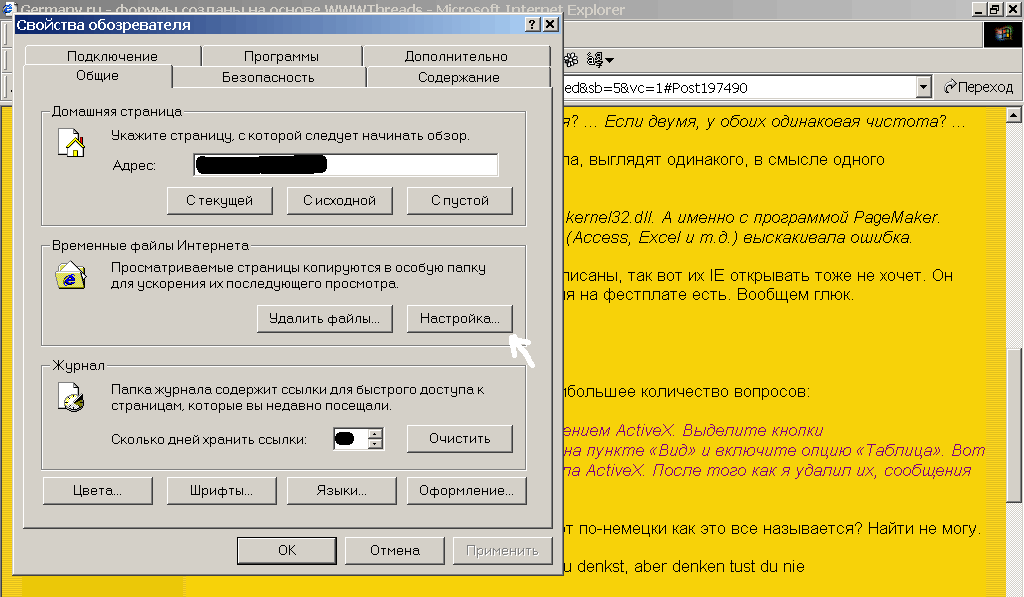The width and height of the screenshot is (1024, 597).
Task: Select the Подключение tab
Action: point(112,56)
